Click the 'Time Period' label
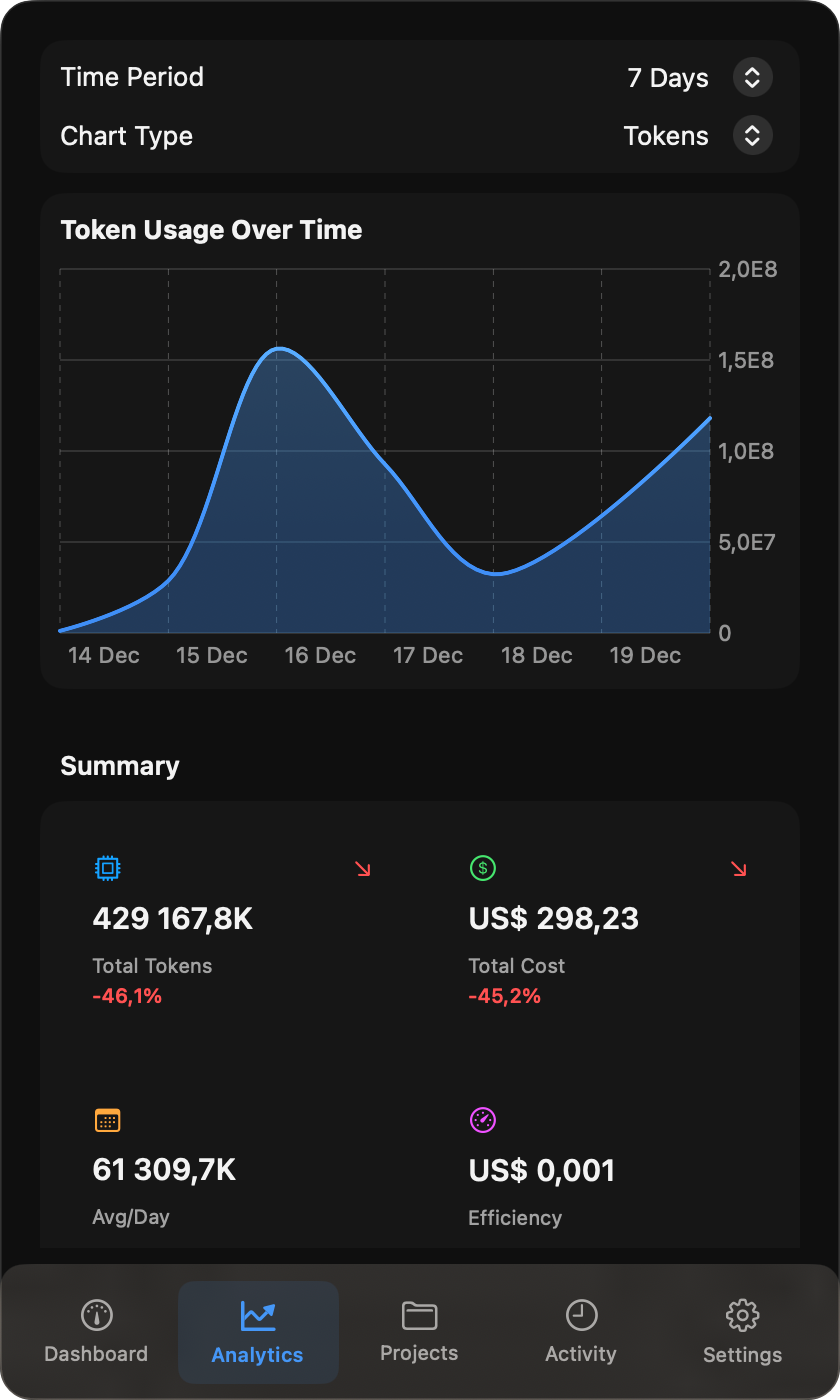This screenshot has height=1400, width=840. [x=132, y=77]
